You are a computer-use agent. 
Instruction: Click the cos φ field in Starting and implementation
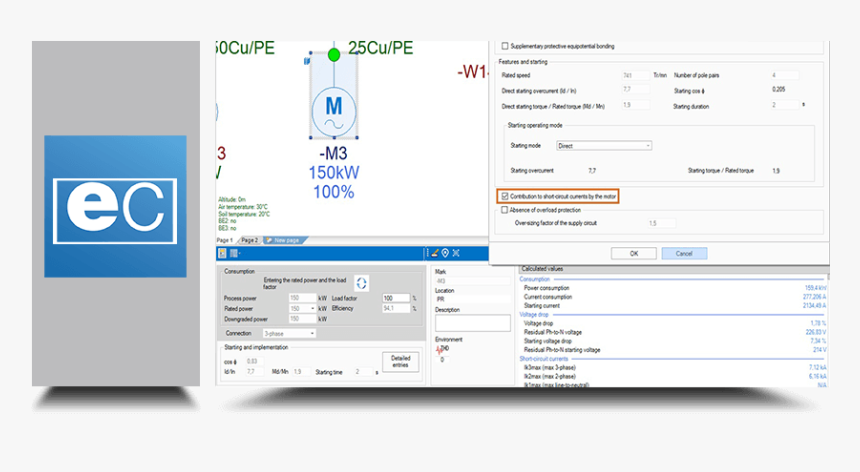point(255,361)
